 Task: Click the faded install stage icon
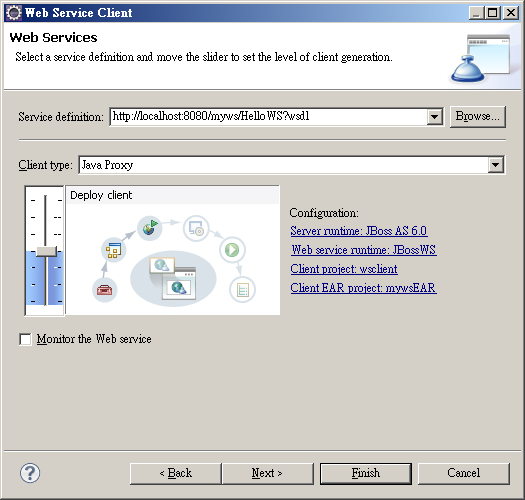point(196,228)
